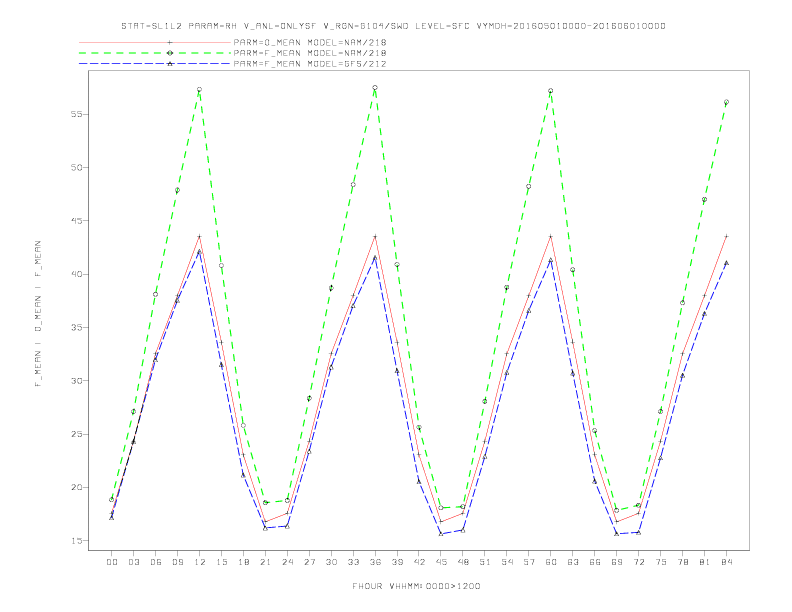Image resolution: width=792 pixels, height=612 pixels.
Task: Click x-axis hour label 18
Action: [x=243, y=562]
